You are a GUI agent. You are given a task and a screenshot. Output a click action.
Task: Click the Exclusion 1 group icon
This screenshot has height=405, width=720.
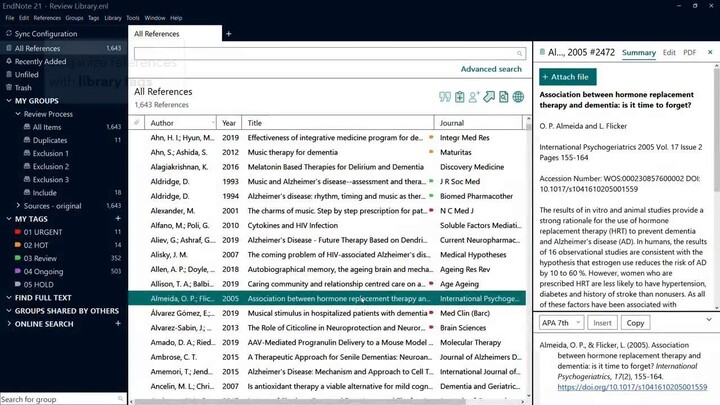(x=27, y=153)
